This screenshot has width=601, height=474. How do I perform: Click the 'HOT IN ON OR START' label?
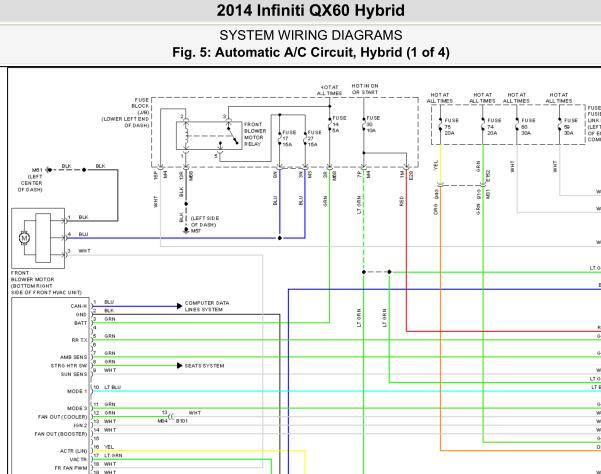pos(365,89)
